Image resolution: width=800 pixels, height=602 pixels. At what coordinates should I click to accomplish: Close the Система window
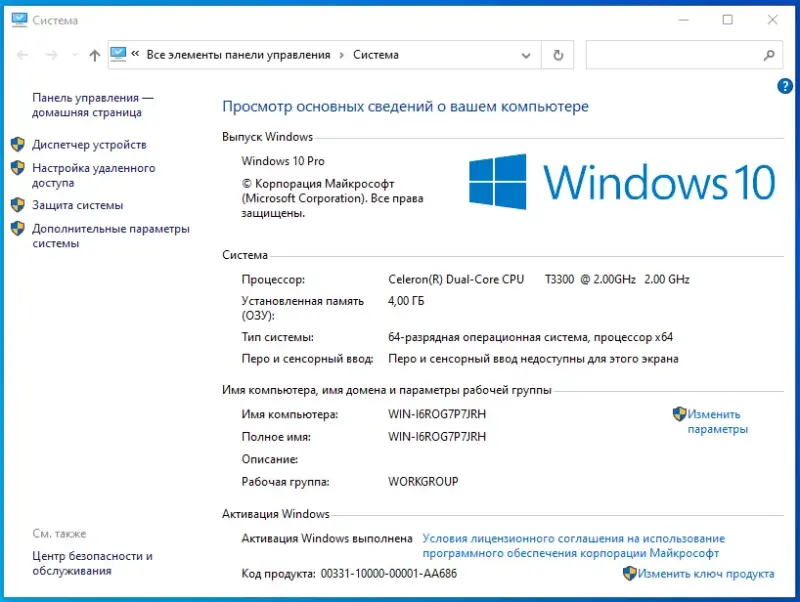pyautogui.click(x=772, y=20)
